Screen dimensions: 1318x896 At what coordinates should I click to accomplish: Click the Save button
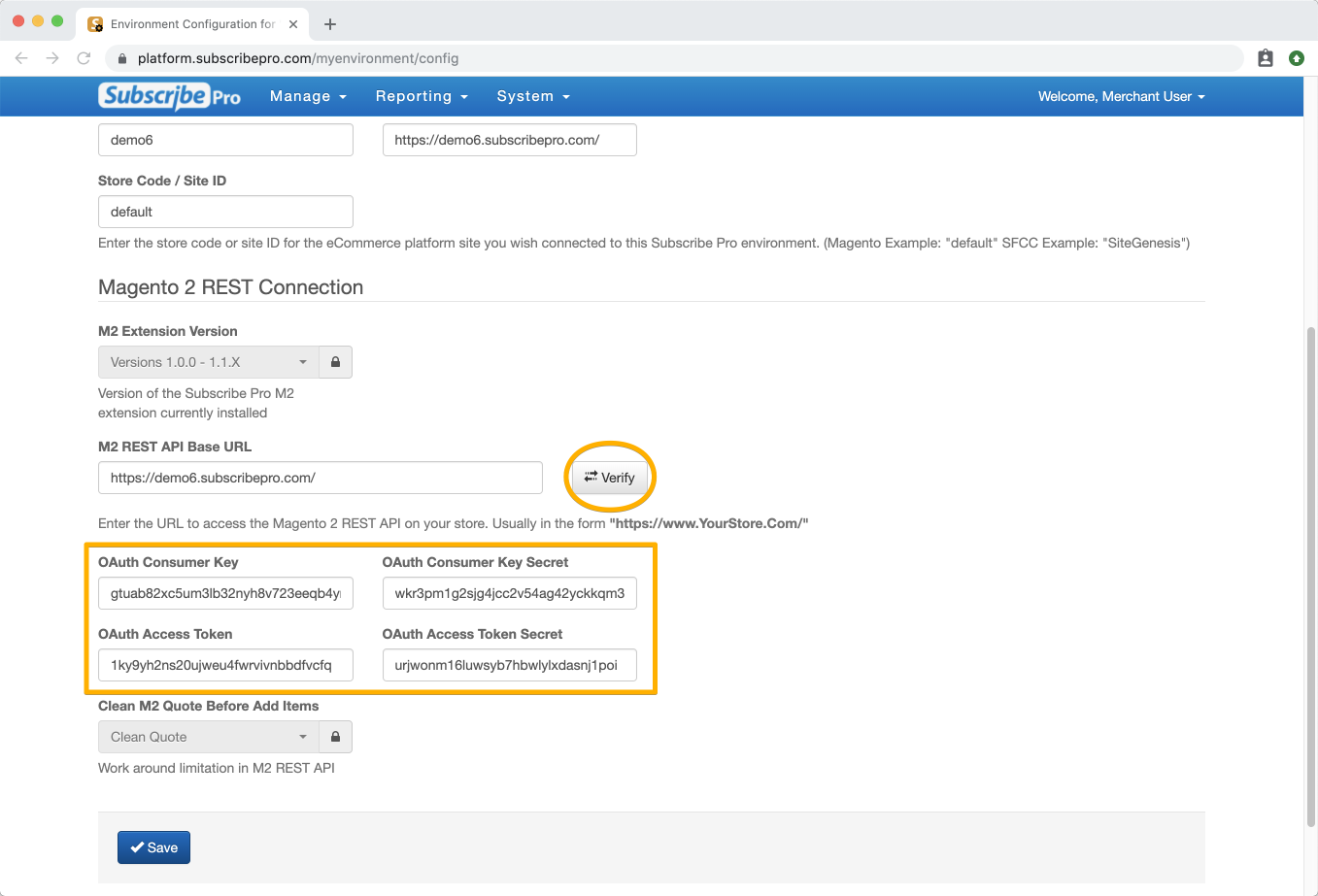(x=153, y=847)
